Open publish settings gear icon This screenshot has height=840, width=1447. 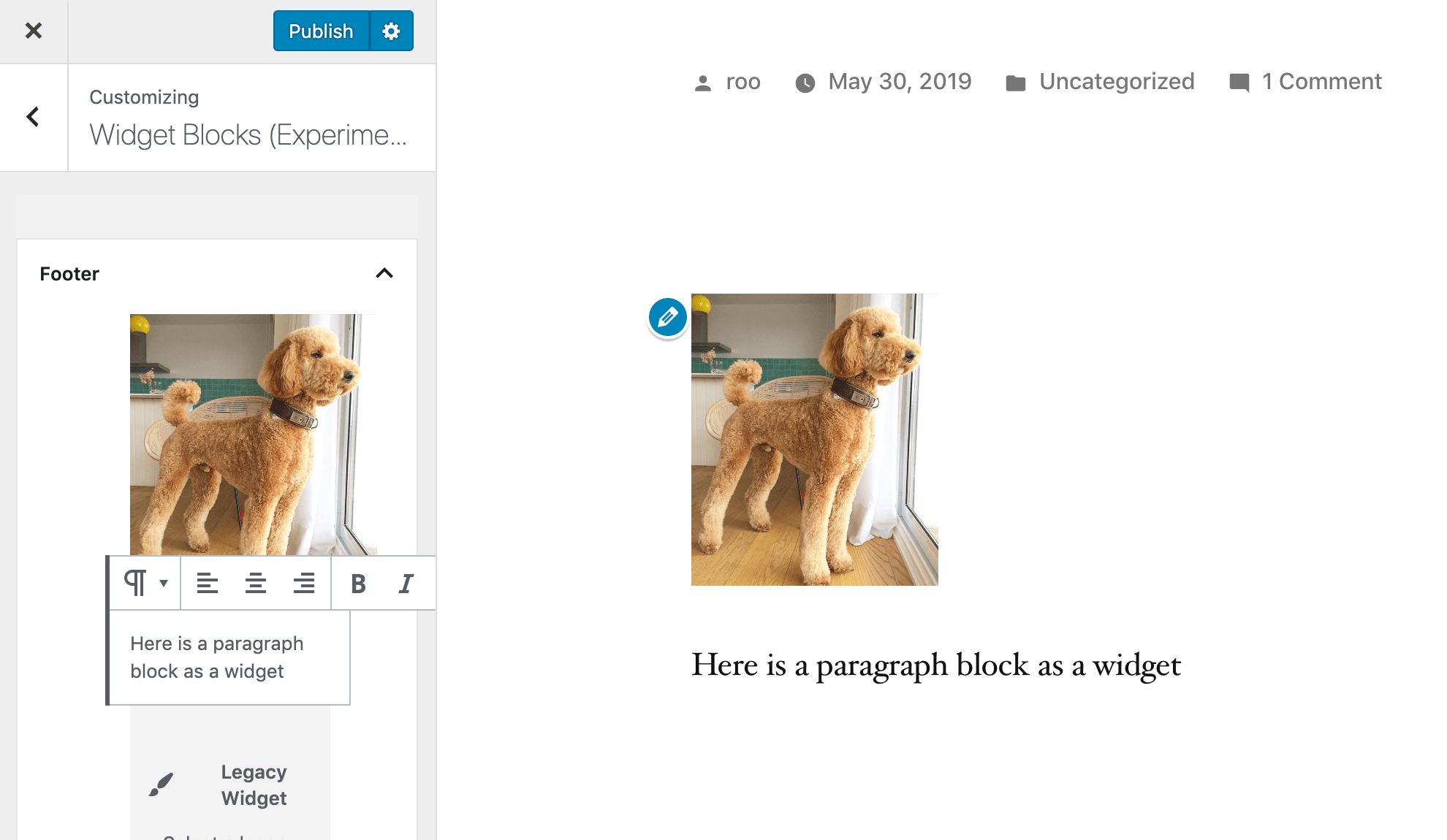coord(392,31)
